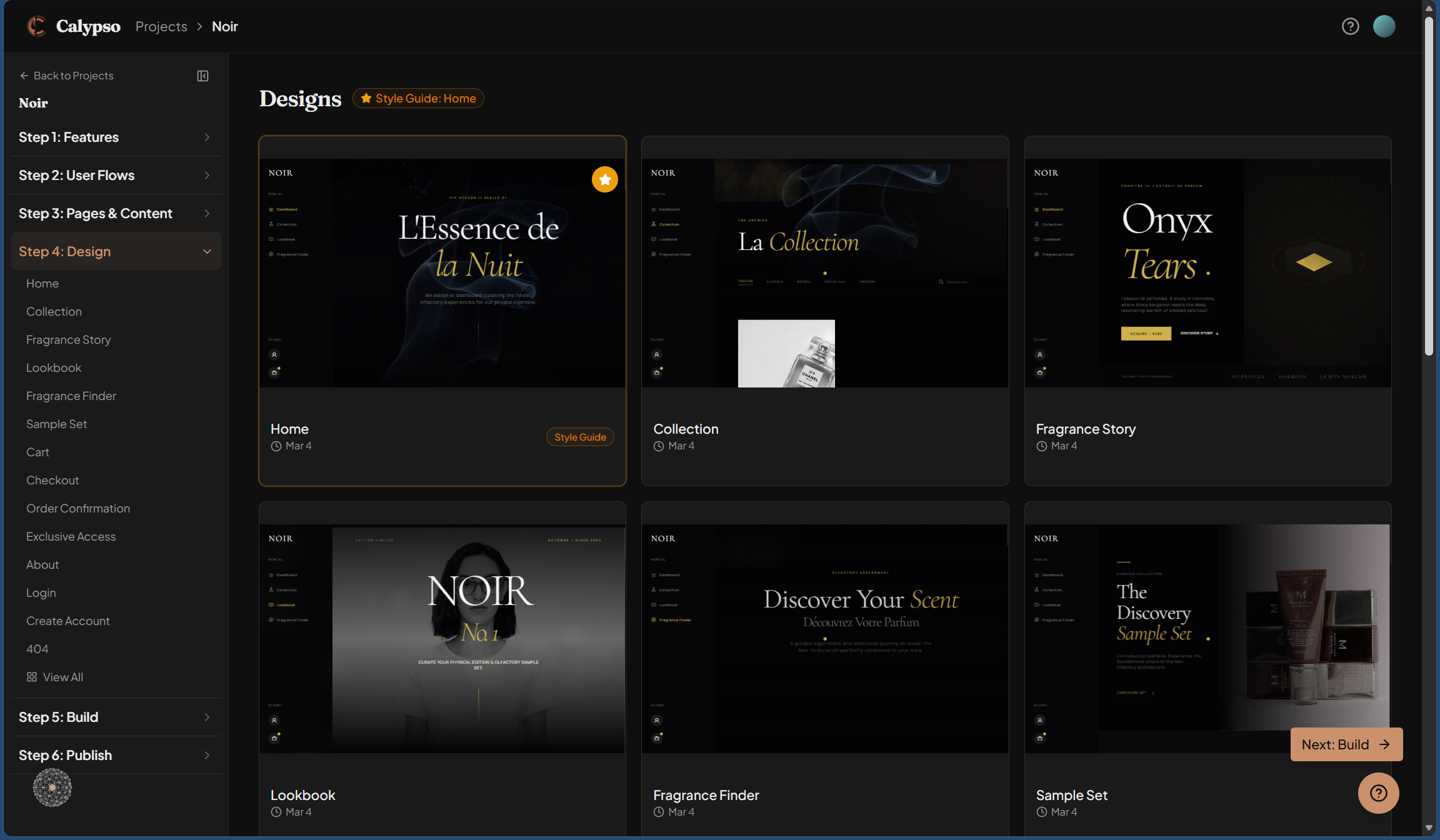Open the Collection design thumbnail
This screenshot has width=1440, height=840.
click(x=824, y=269)
